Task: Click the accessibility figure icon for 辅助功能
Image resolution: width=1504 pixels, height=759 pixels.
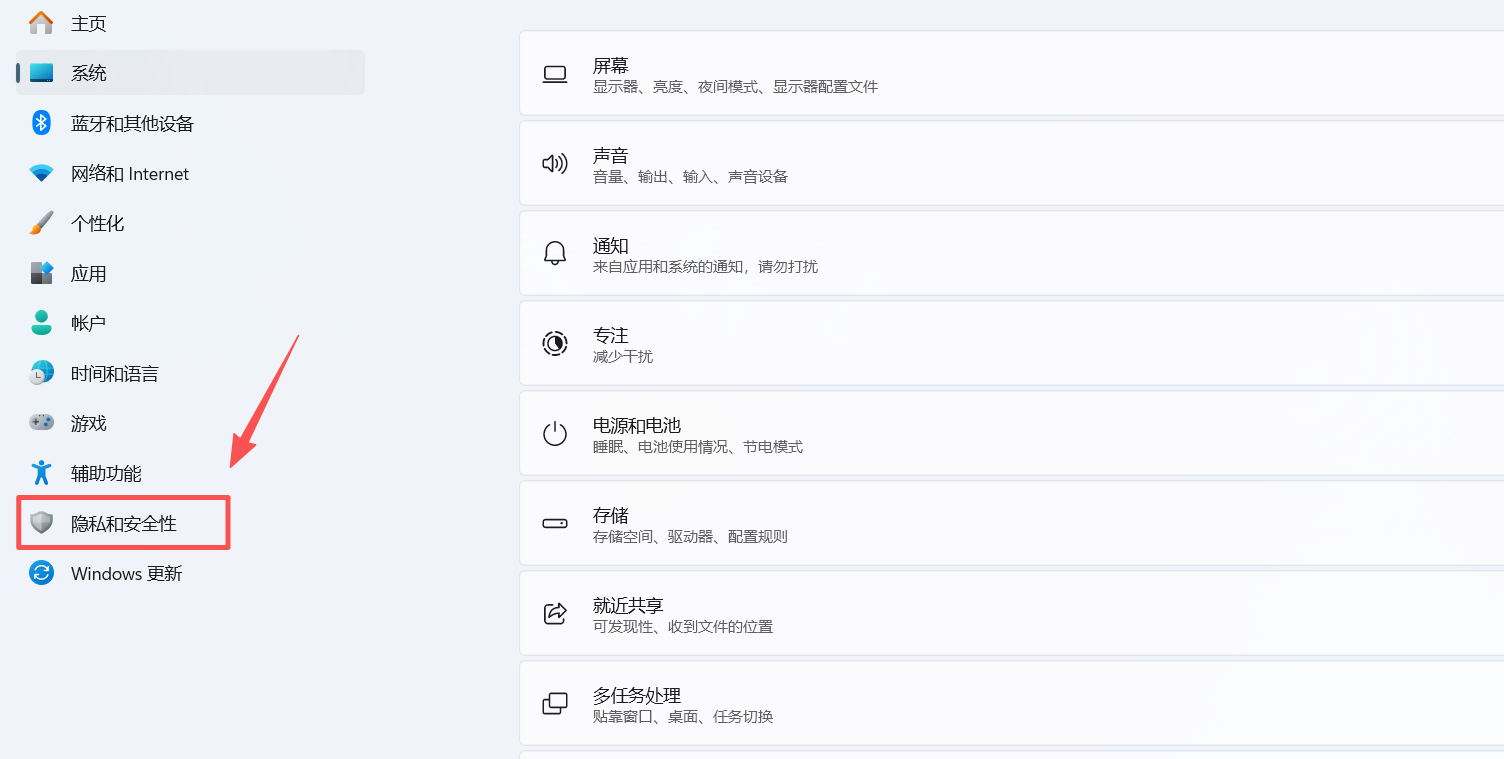Action: pyautogui.click(x=41, y=473)
